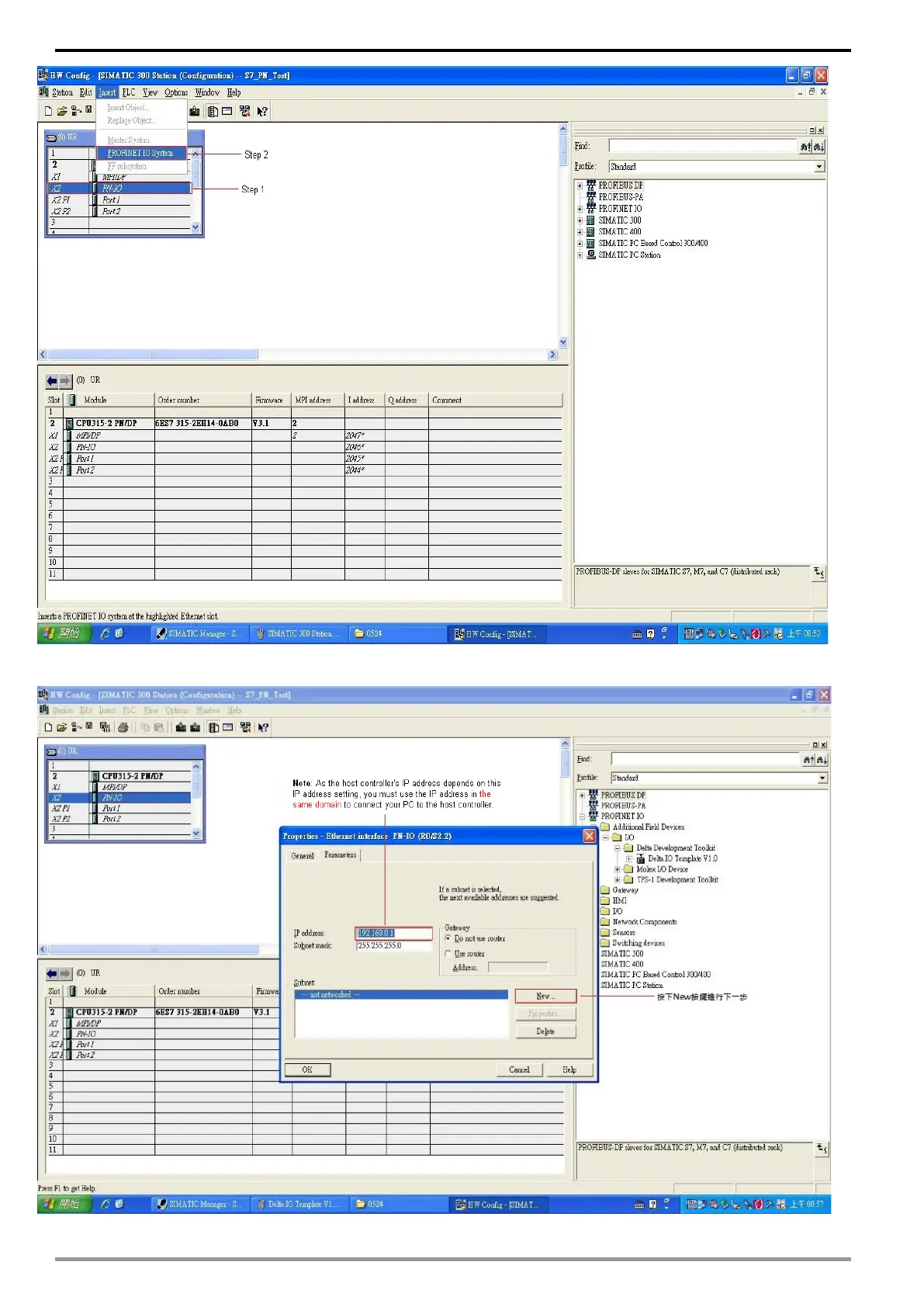Click New... button in Properties dialog

(x=545, y=996)
